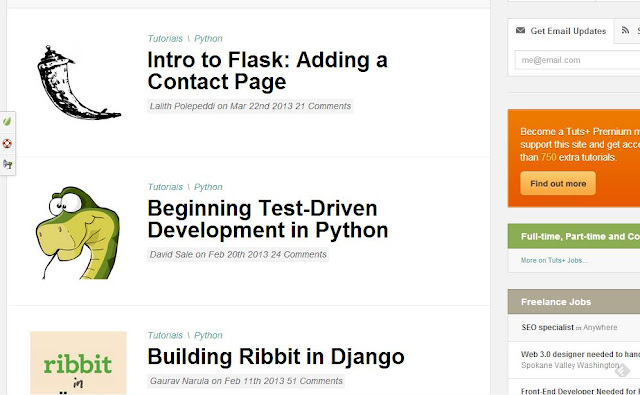Open Beginning Test-Driven Development in Python article

(x=268, y=219)
